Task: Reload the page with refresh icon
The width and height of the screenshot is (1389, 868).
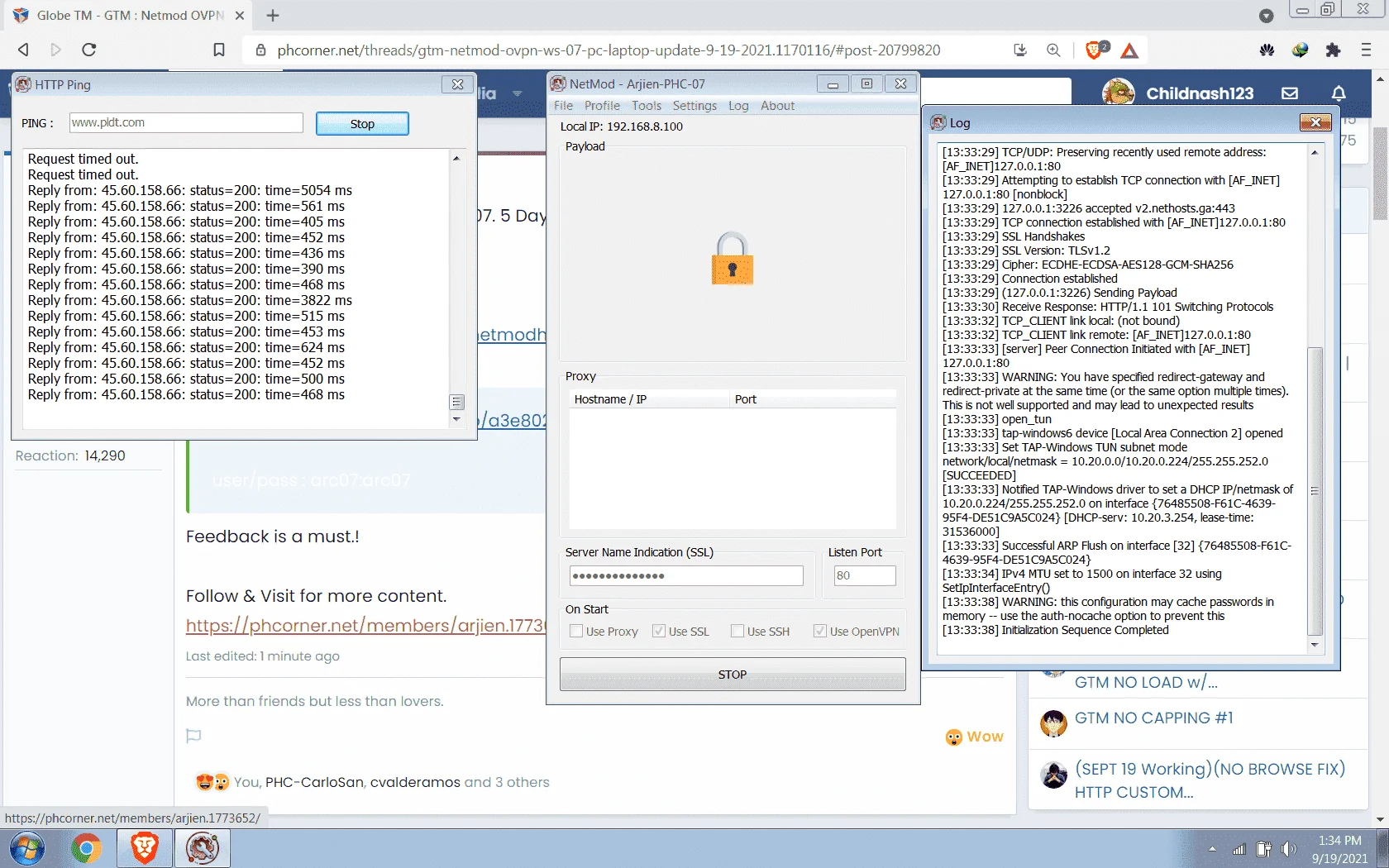Action: coord(89,50)
